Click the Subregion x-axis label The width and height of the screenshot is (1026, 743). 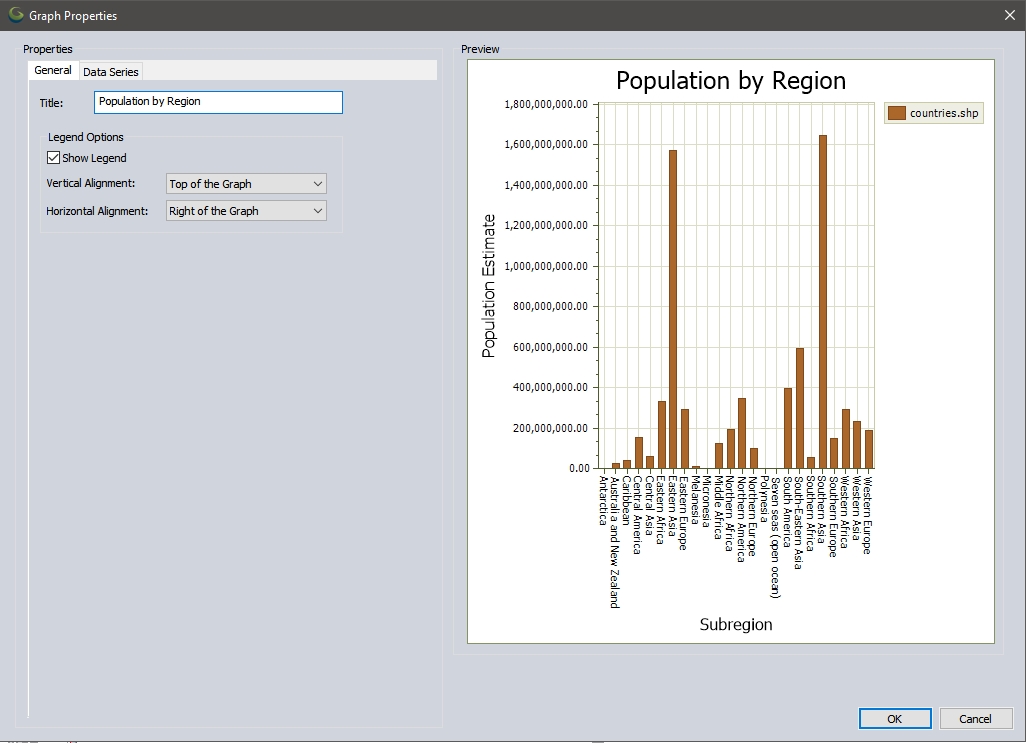point(735,625)
